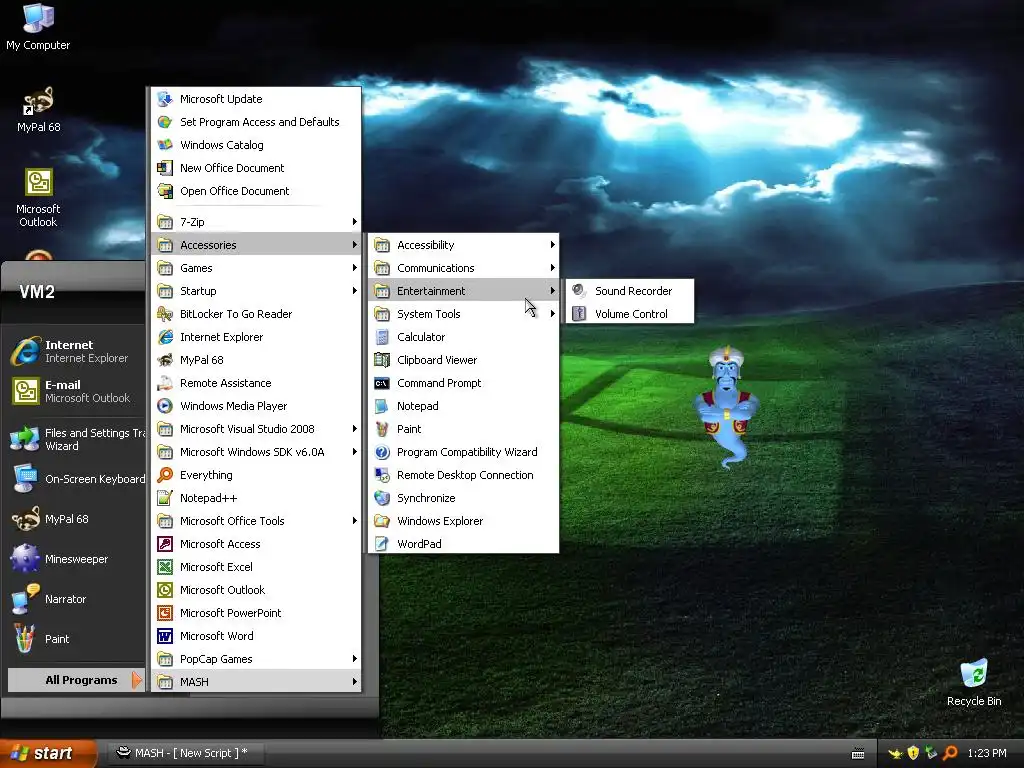
Task: Open Microsoft Update in All Programs
Action: click(256, 99)
